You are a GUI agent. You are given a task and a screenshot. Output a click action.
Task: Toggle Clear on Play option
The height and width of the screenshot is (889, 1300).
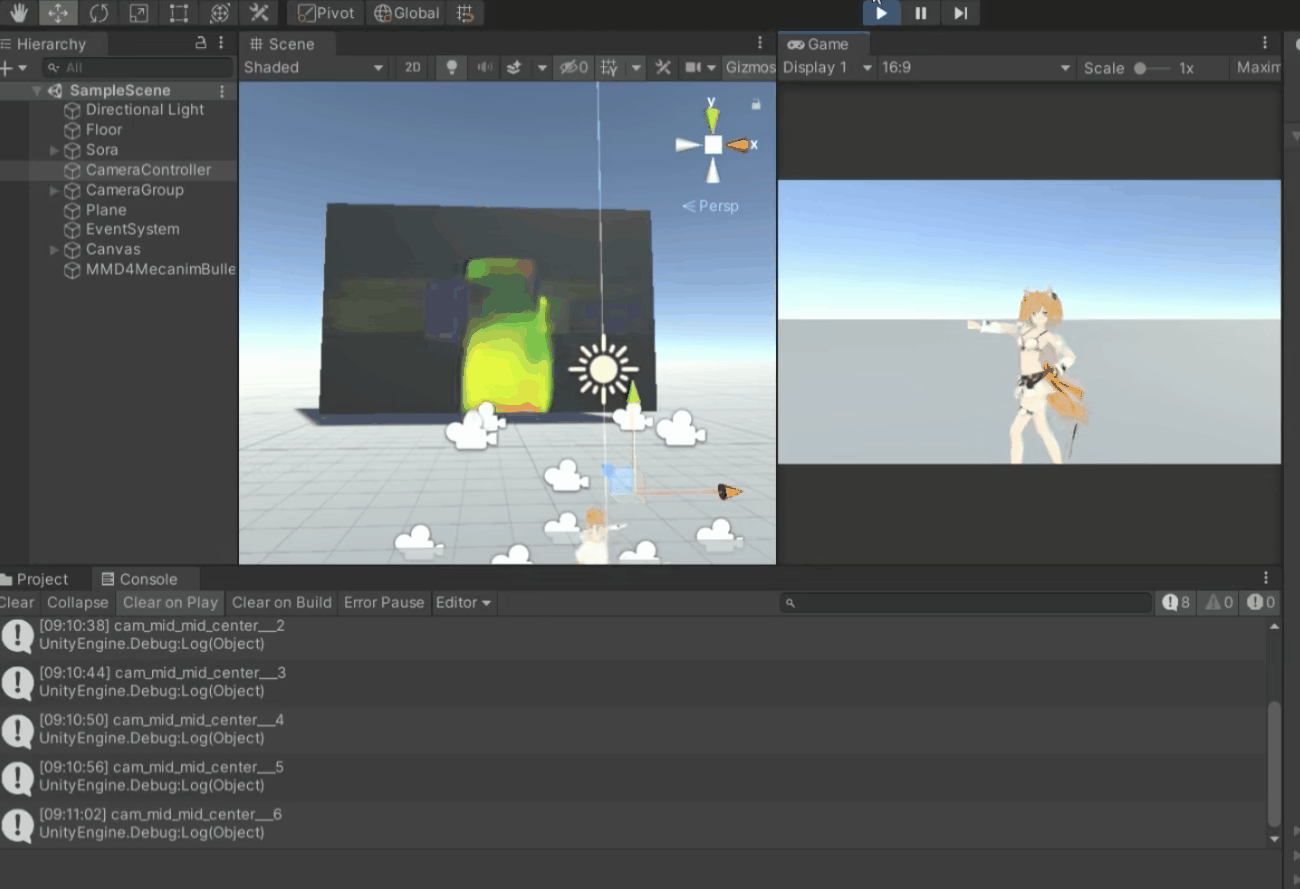tap(170, 602)
